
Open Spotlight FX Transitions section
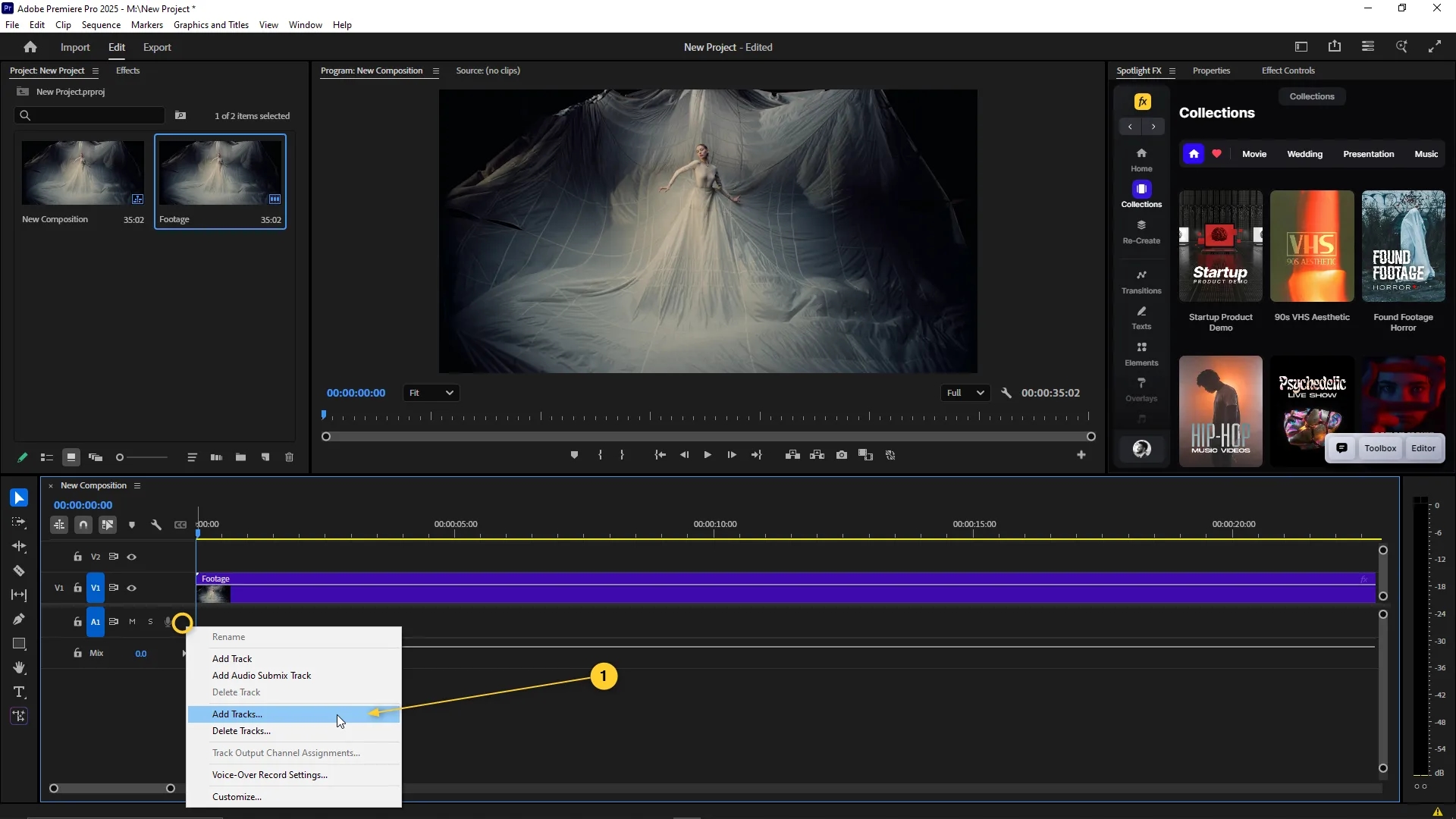coord(1141,281)
